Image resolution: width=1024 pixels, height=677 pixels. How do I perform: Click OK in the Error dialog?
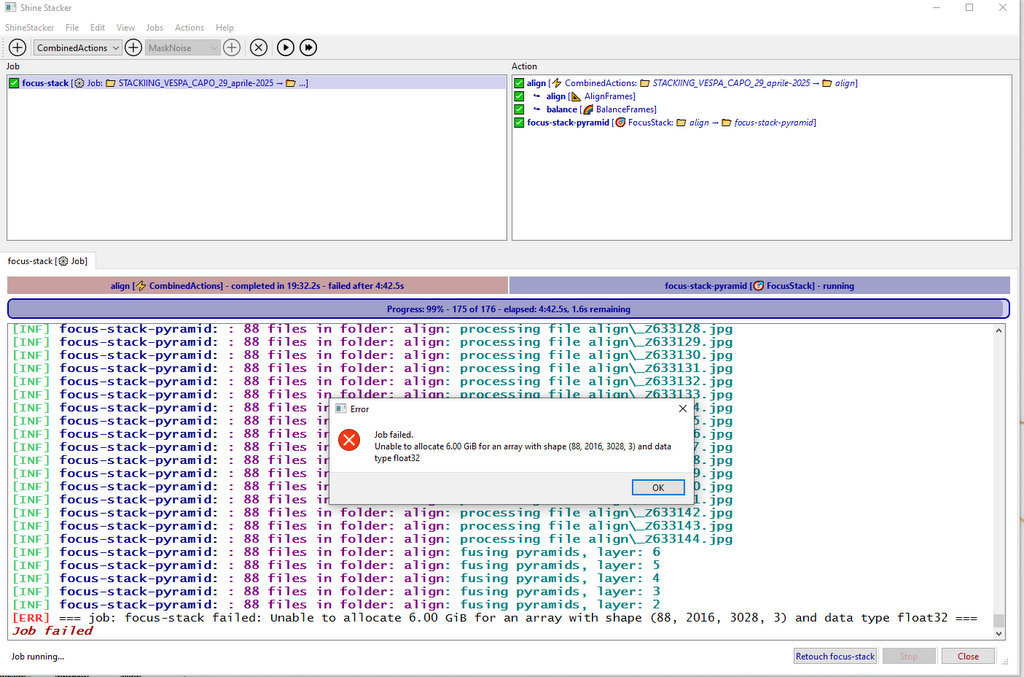[x=657, y=487]
